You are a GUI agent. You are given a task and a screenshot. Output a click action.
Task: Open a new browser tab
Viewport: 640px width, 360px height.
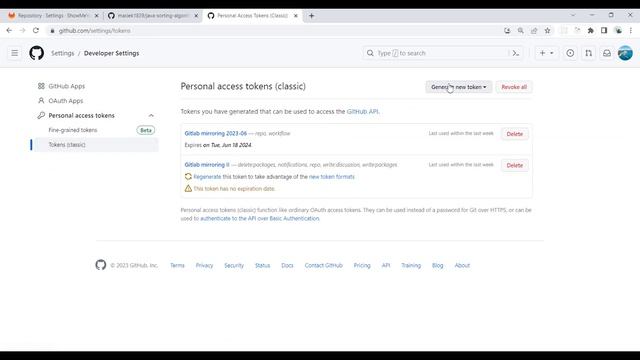coord(311,16)
